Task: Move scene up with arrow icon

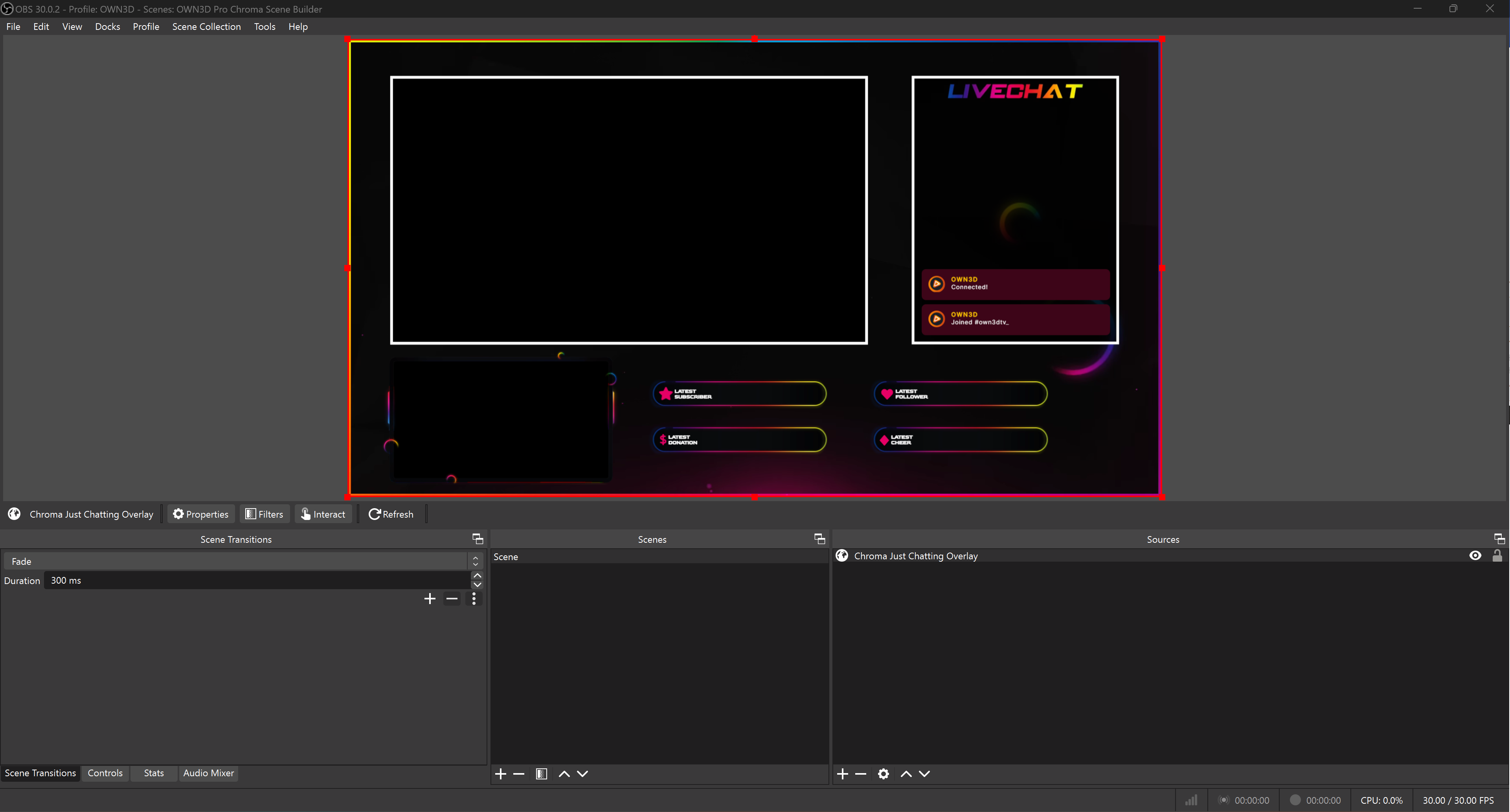Action: tap(564, 774)
